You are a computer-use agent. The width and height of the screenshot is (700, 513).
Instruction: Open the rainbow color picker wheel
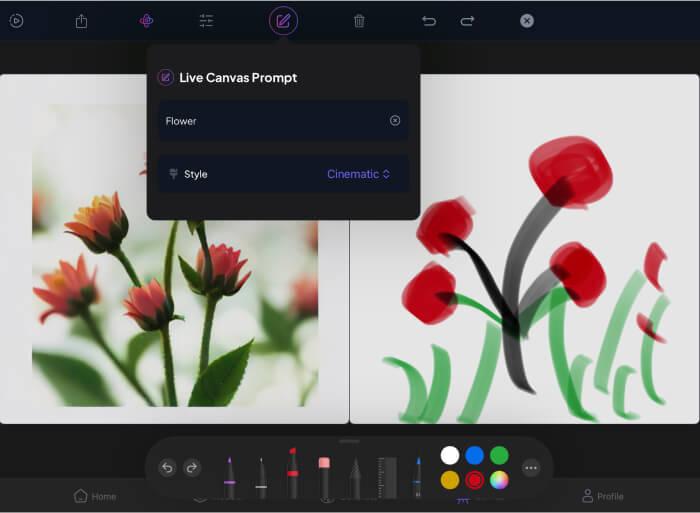[499, 480]
